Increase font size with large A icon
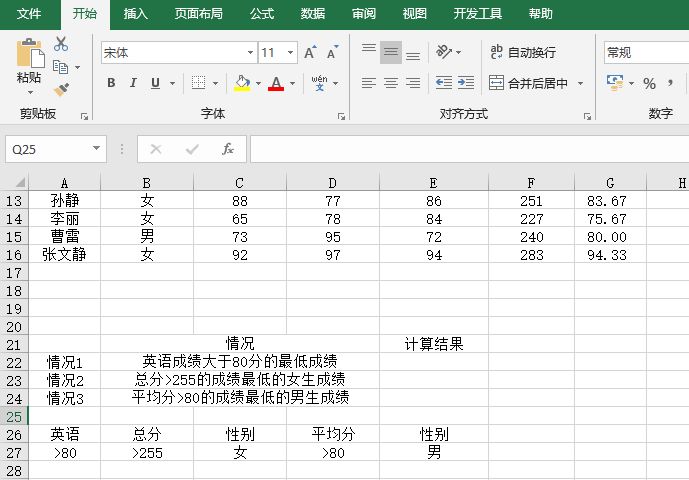689x480 pixels. [x=309, y=52]
